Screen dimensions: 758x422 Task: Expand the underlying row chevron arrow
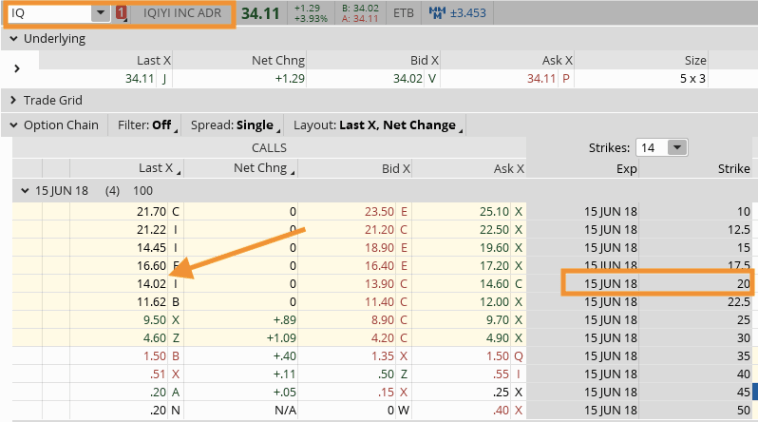17,69
